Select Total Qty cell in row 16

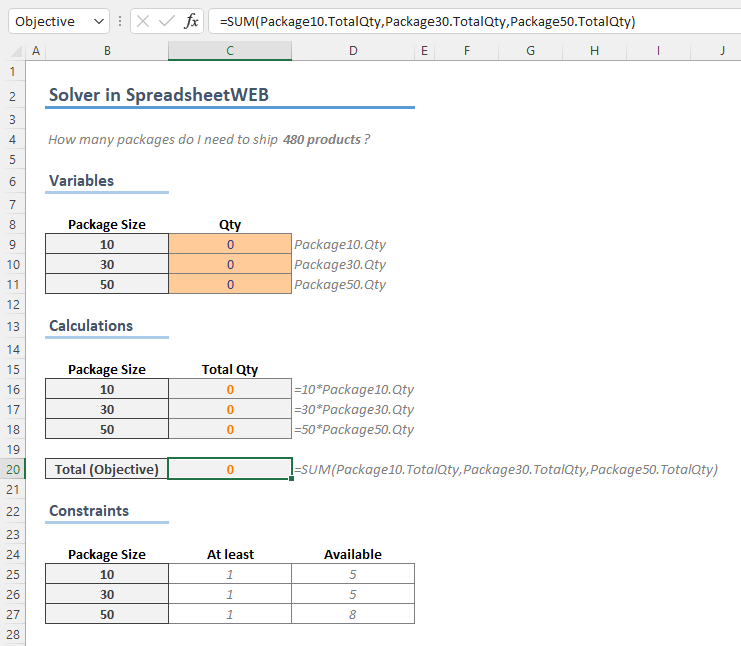coord(230,389)
